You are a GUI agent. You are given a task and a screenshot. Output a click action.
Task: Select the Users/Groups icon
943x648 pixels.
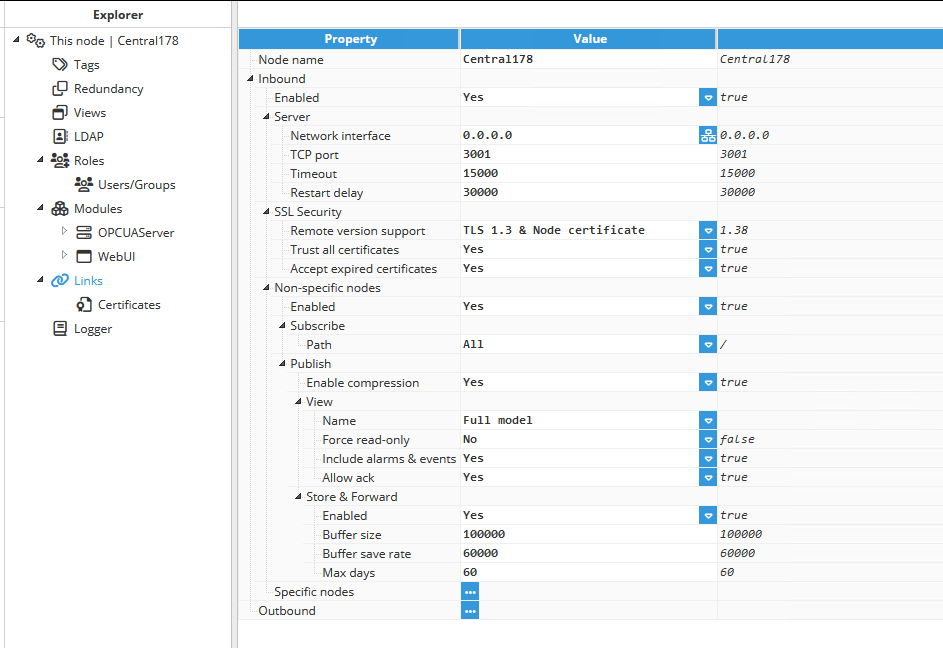point(84,184)
